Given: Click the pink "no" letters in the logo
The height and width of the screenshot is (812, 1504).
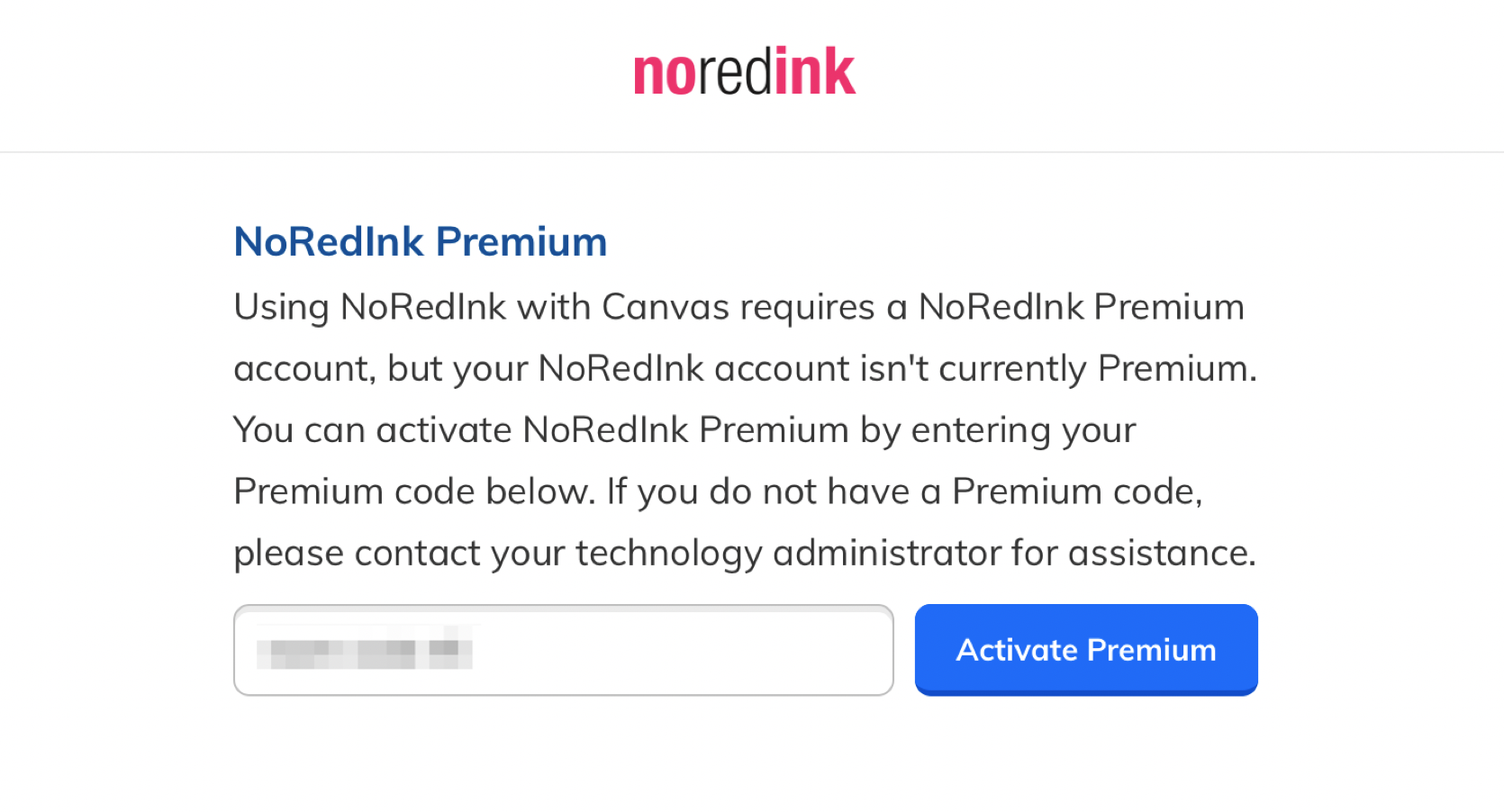Looking at the screenshot, I should click(x=666, y=76).
